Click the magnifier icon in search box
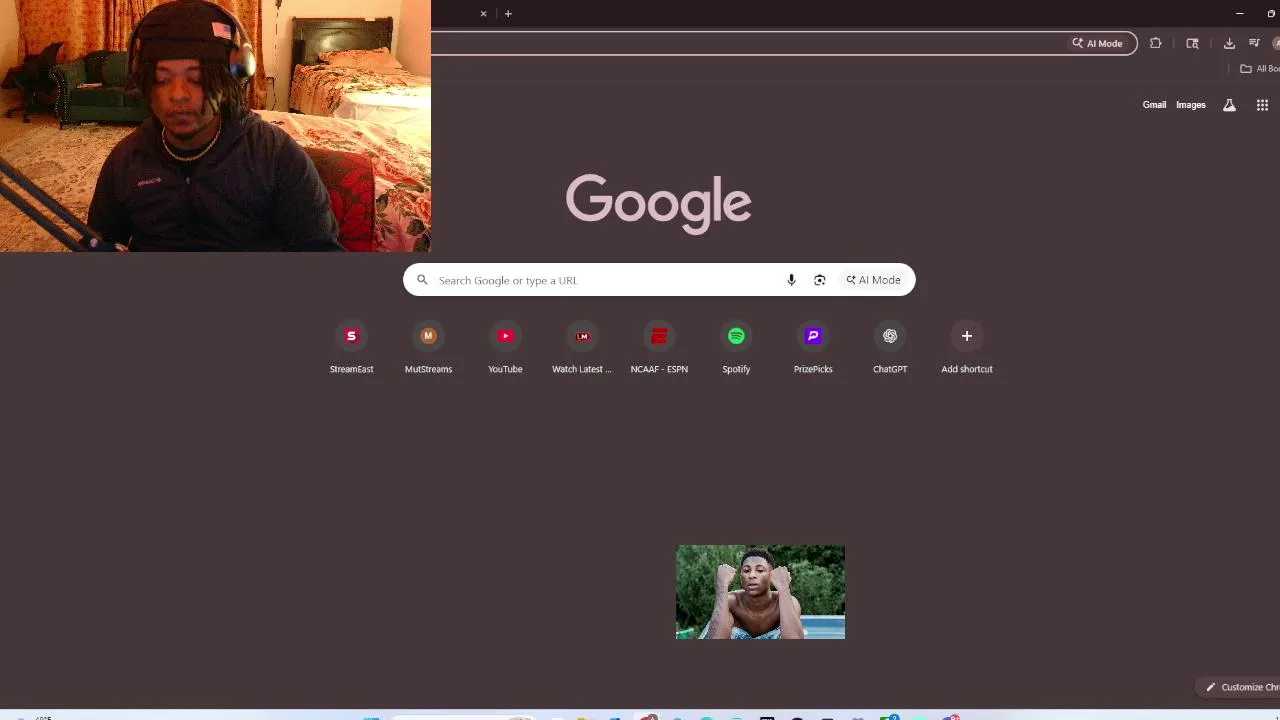The height and width of the screenshot is (720, 1280). (x=422, y=280)
